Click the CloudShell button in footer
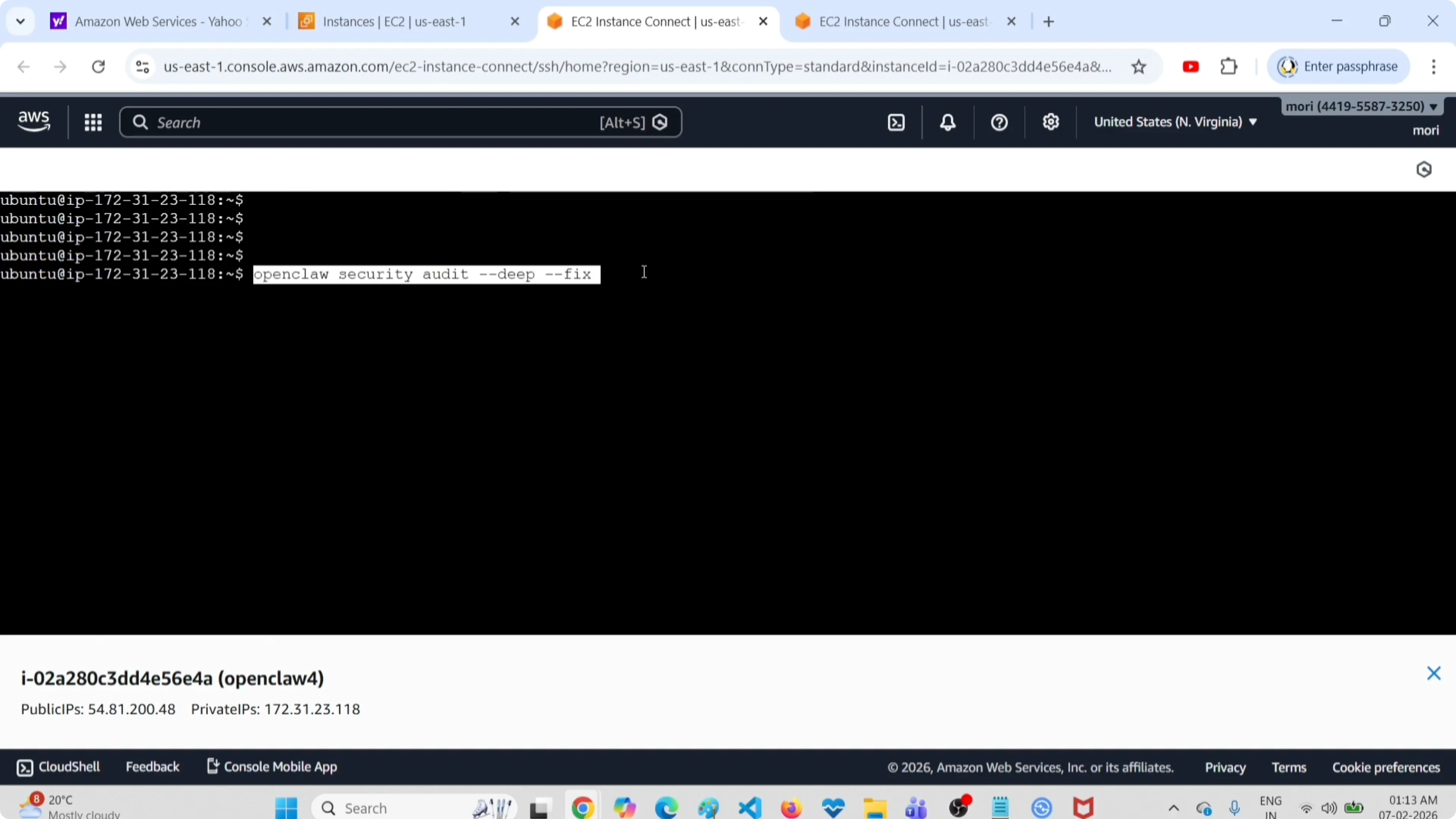This screenshot has width=1456, height=819. click(58, 767)
